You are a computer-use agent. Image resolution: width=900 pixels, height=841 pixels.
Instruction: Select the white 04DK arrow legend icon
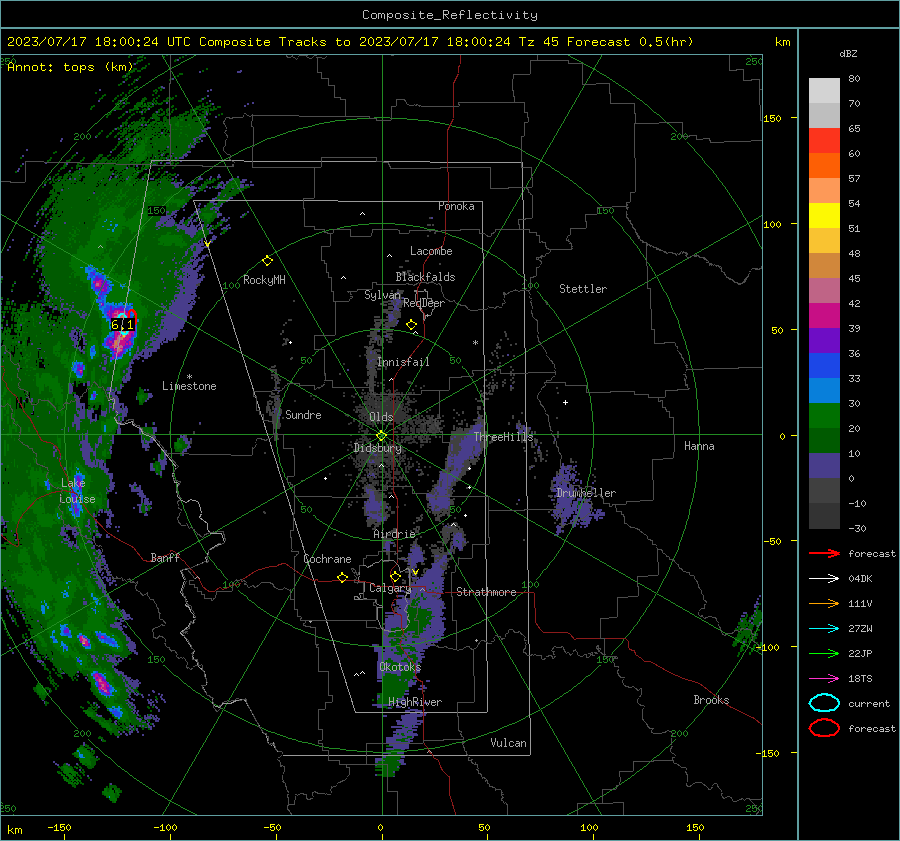click(x=824, y=579)
